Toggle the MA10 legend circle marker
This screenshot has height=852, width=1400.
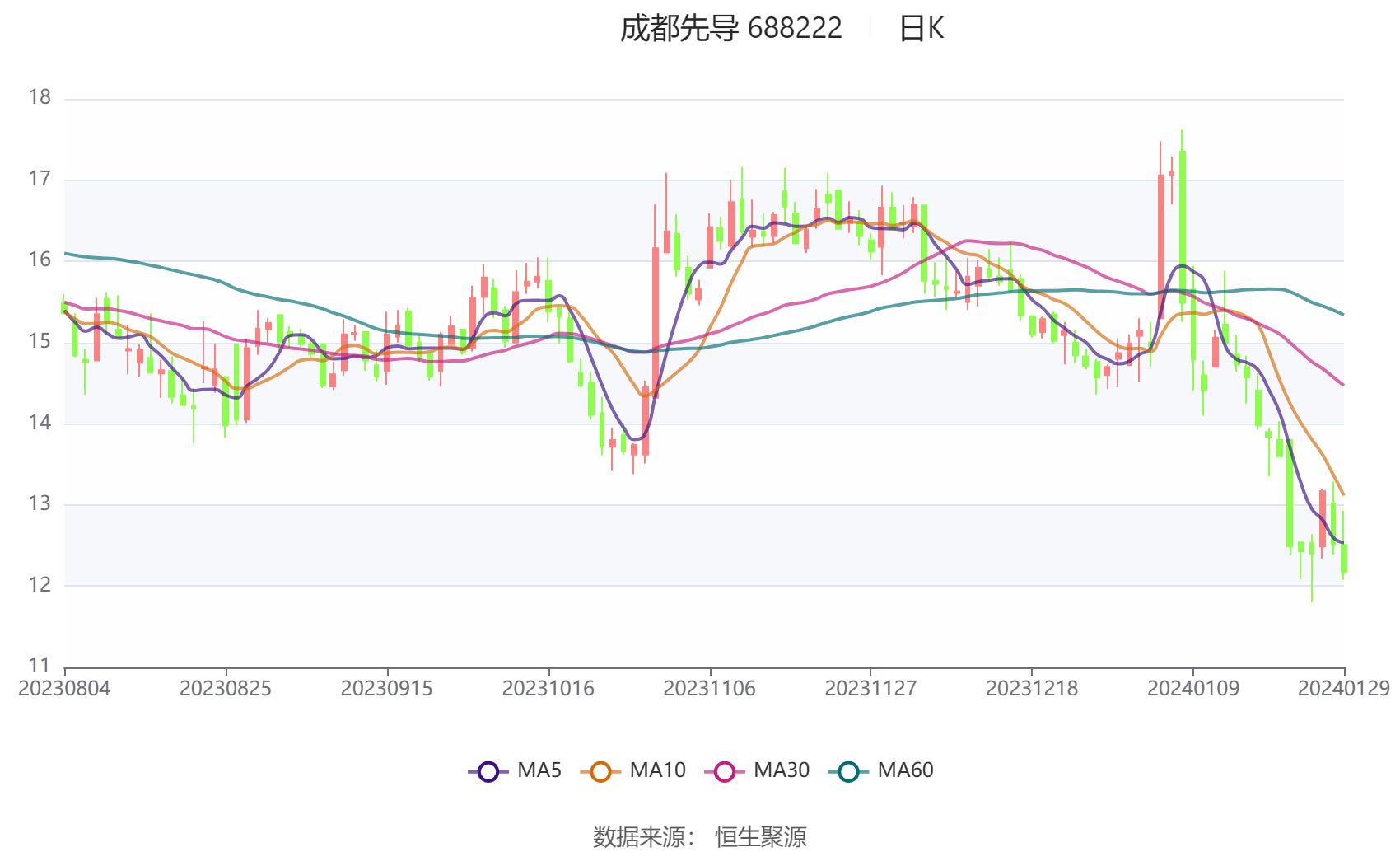600,772
